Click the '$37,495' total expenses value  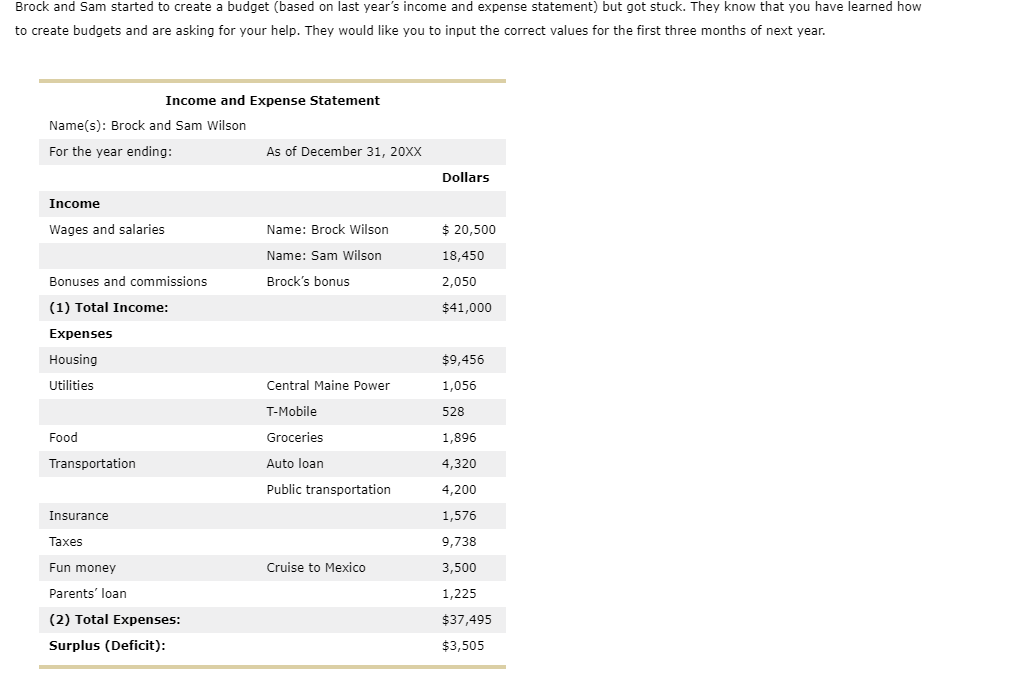tap(467, 619)
